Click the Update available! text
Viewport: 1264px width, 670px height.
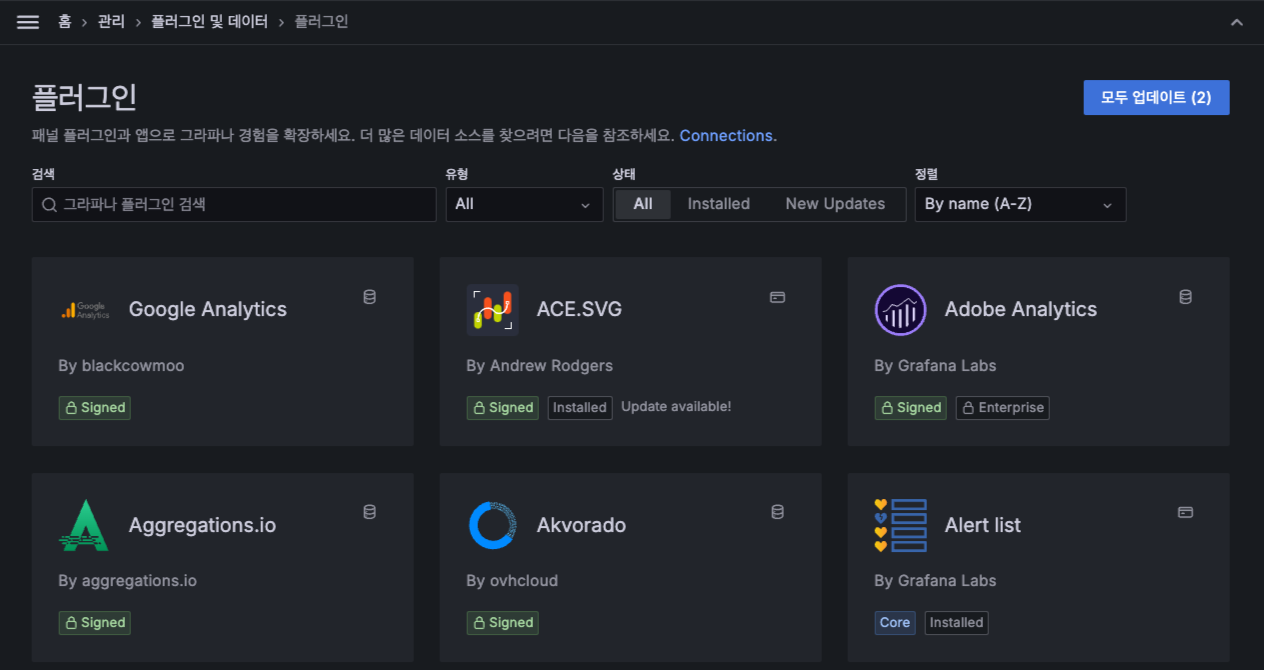point(676,407)
